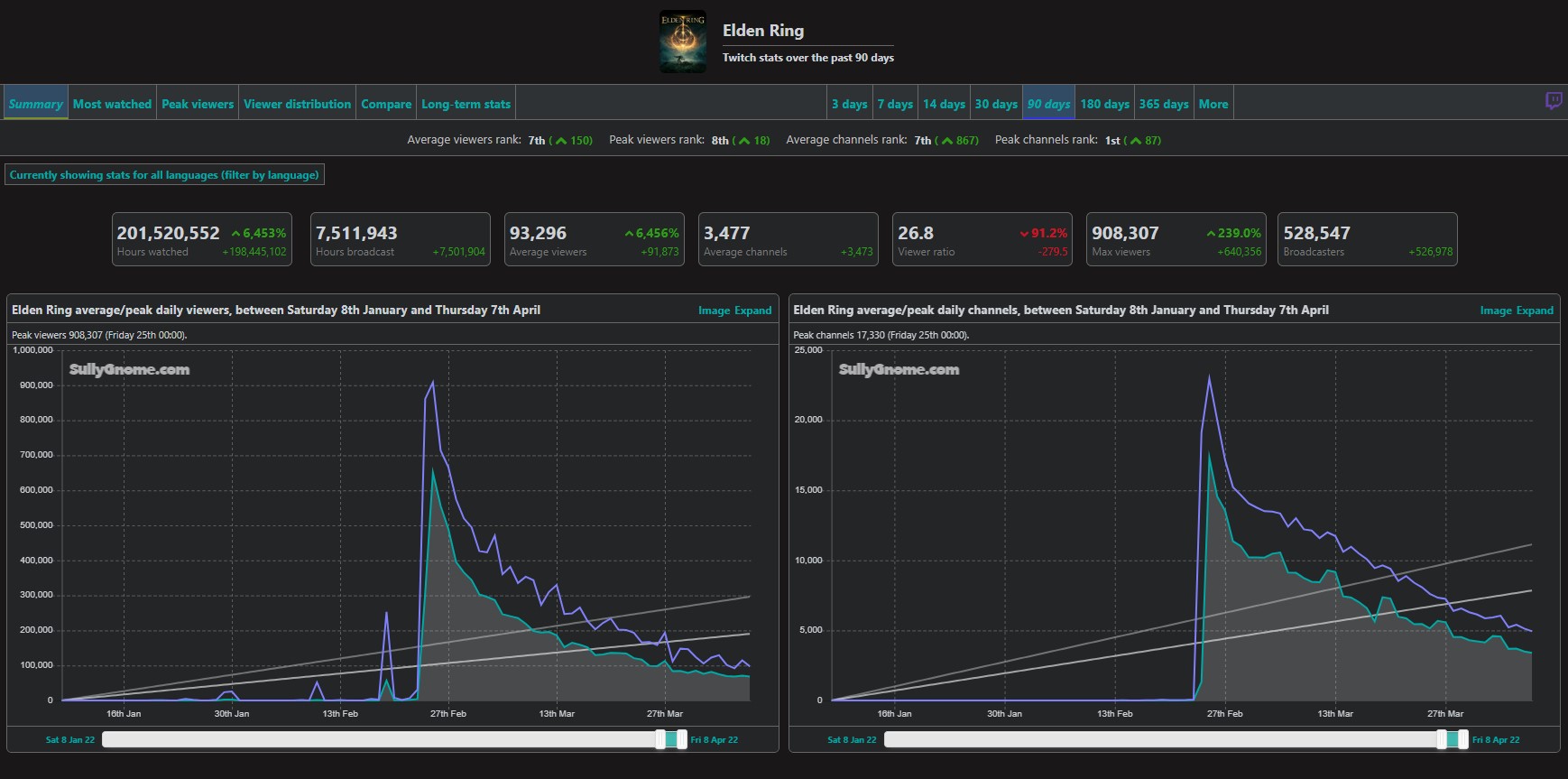Viewport: 1568px width, 779px height.
Task: Click 'Peak viewers 908,307 (Friday 25th 00:00)' text
Action: pyautogui.click(x=99, y=335)
